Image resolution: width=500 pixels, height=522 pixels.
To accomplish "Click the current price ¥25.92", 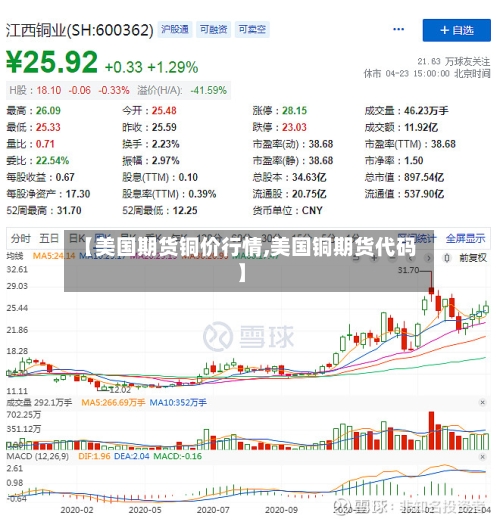I will click(52, 62).
